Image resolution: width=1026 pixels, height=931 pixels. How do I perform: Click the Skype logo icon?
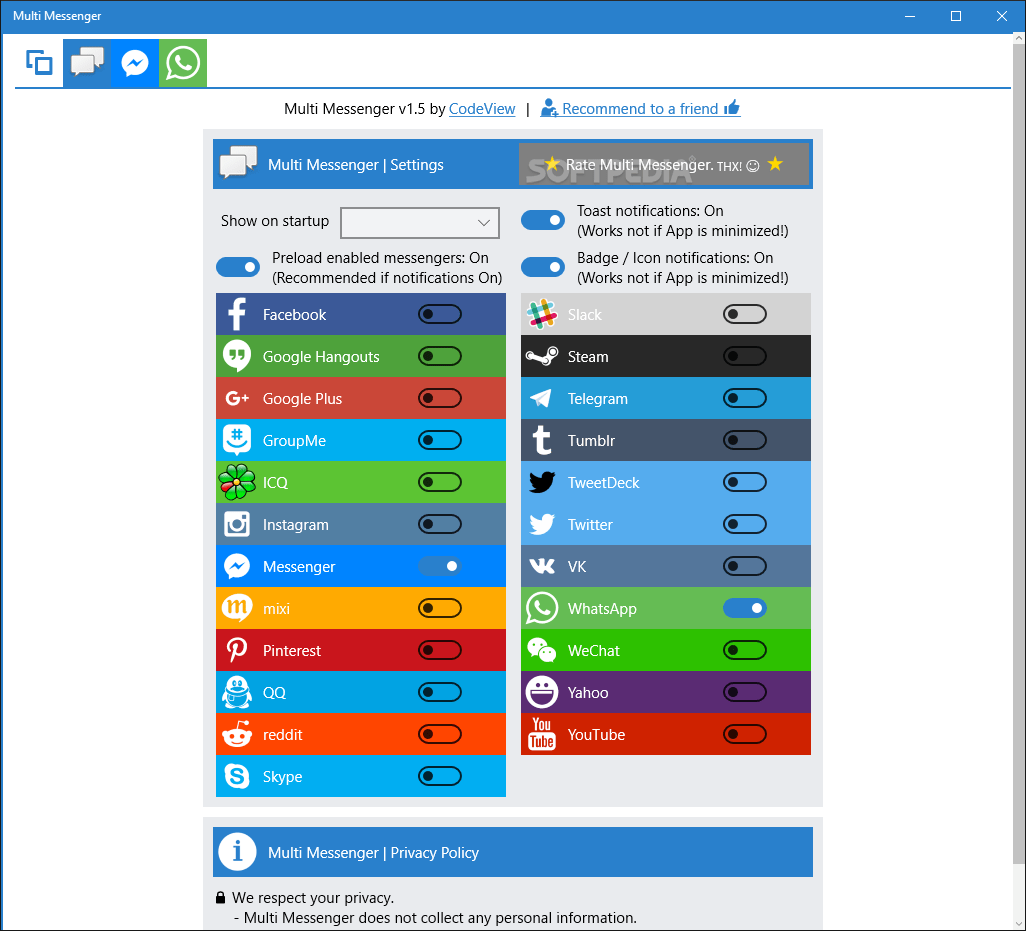(237, 776)
